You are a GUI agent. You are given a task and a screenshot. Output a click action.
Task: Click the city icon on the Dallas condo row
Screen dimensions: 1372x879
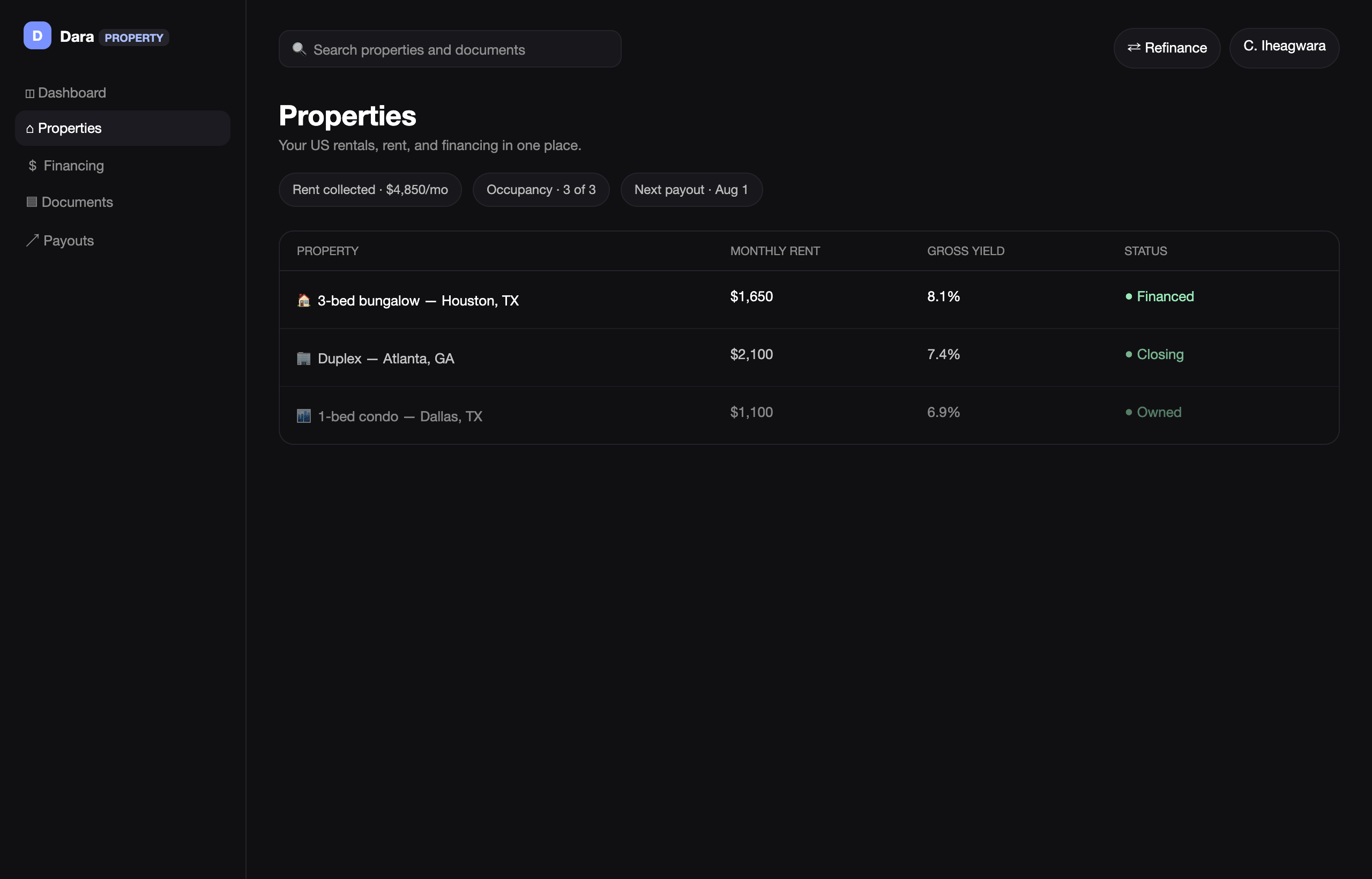coord(304,416)
